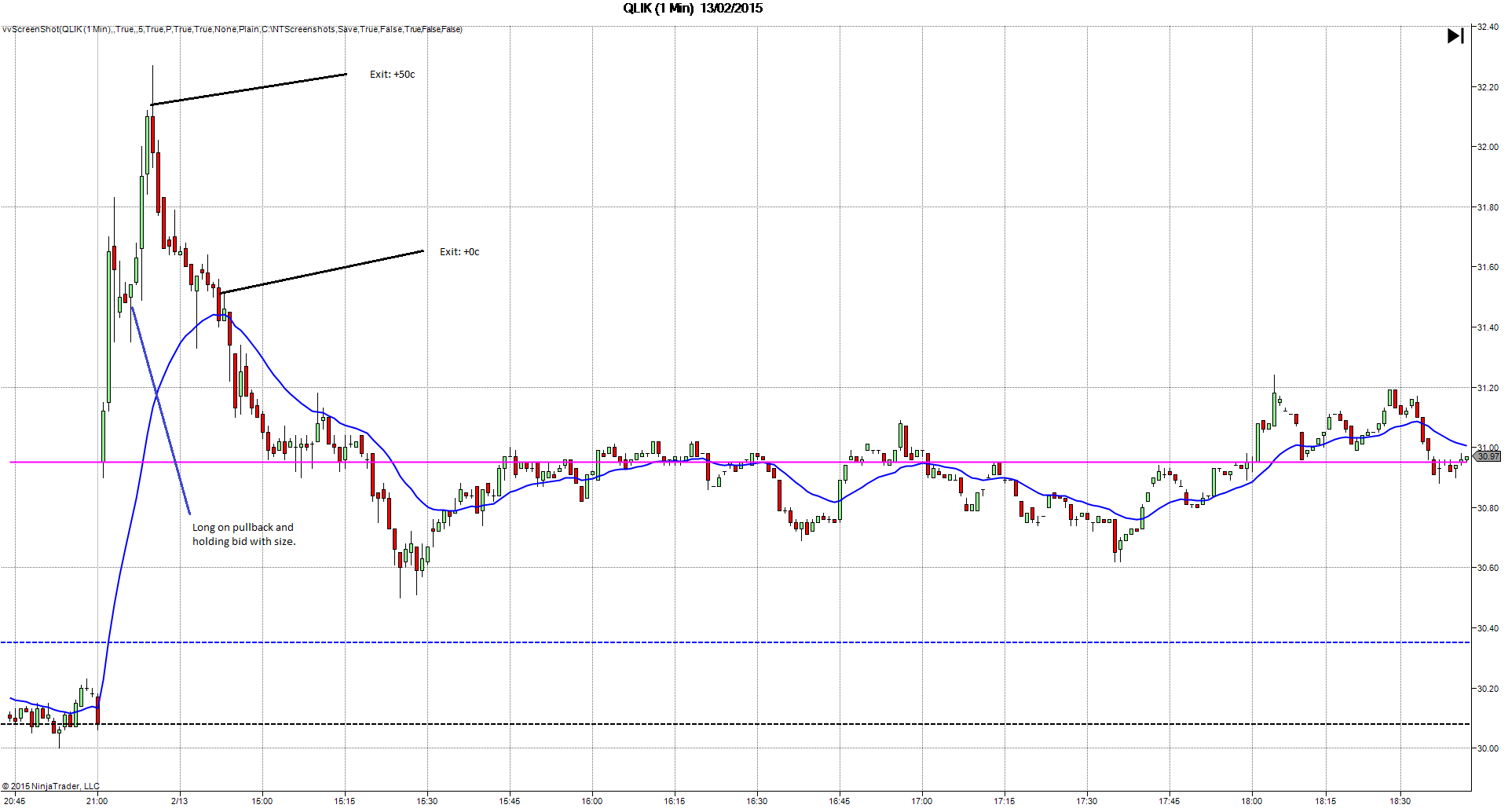Click the 18:15 time axis label

1326,801
